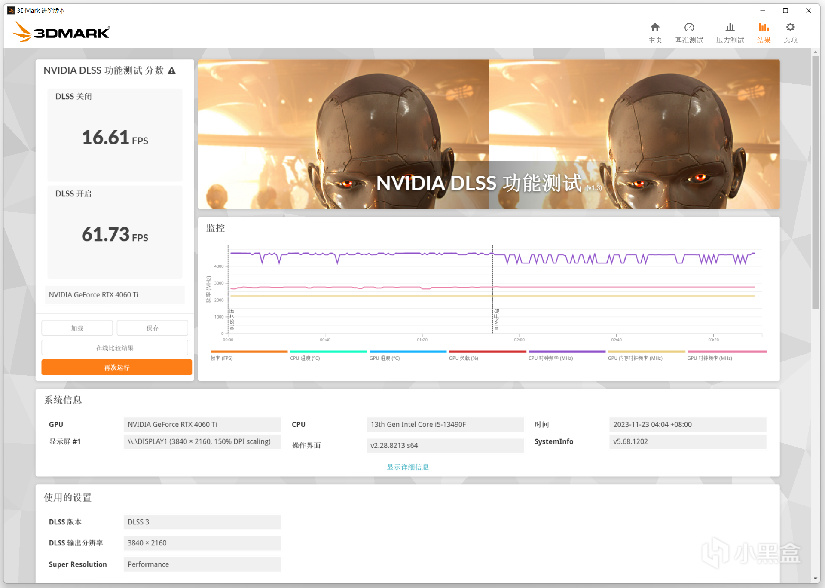This screenshot has width=825, height=588.
Task: Open the Stress Tests tab
Action: tap(730, 32)
